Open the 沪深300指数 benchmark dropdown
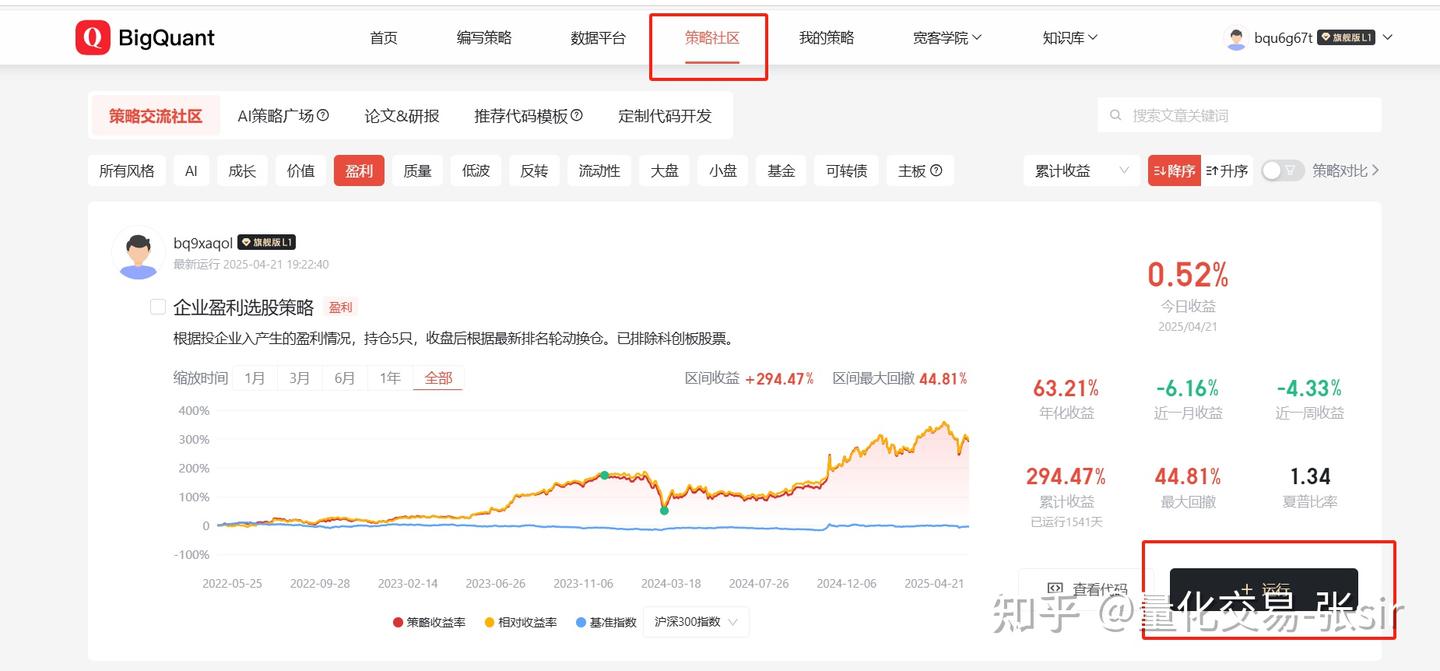Viewport: 1440px width, 671px height. pyautogui.click(x=695, y=621)
